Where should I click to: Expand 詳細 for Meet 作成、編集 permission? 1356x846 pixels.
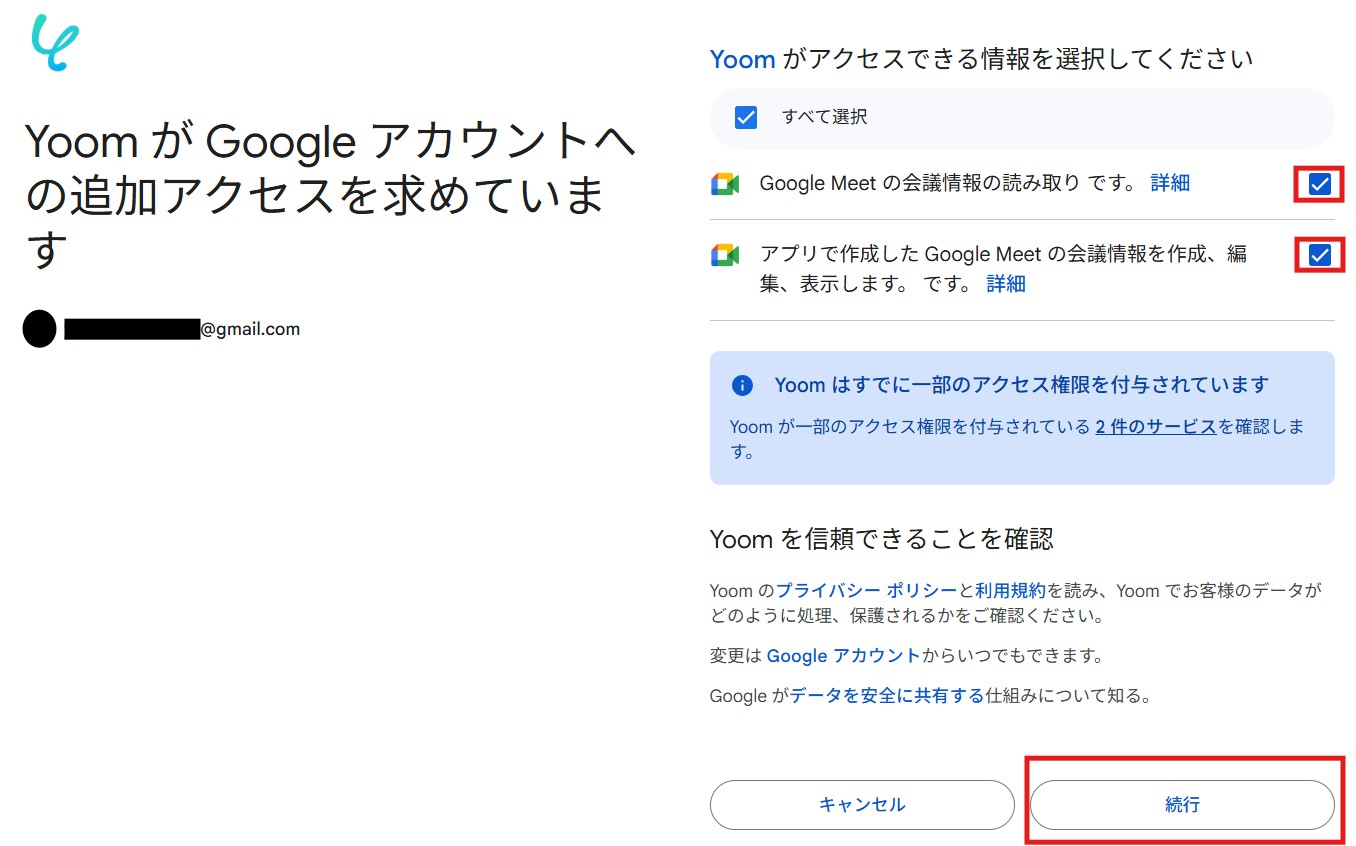tap(1006, 284)
